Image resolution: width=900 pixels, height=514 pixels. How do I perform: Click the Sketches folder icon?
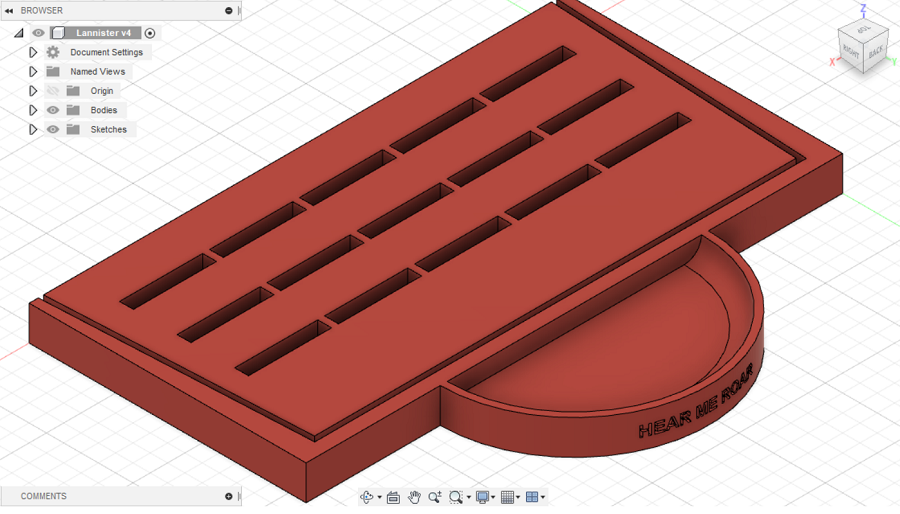(73, 130)
